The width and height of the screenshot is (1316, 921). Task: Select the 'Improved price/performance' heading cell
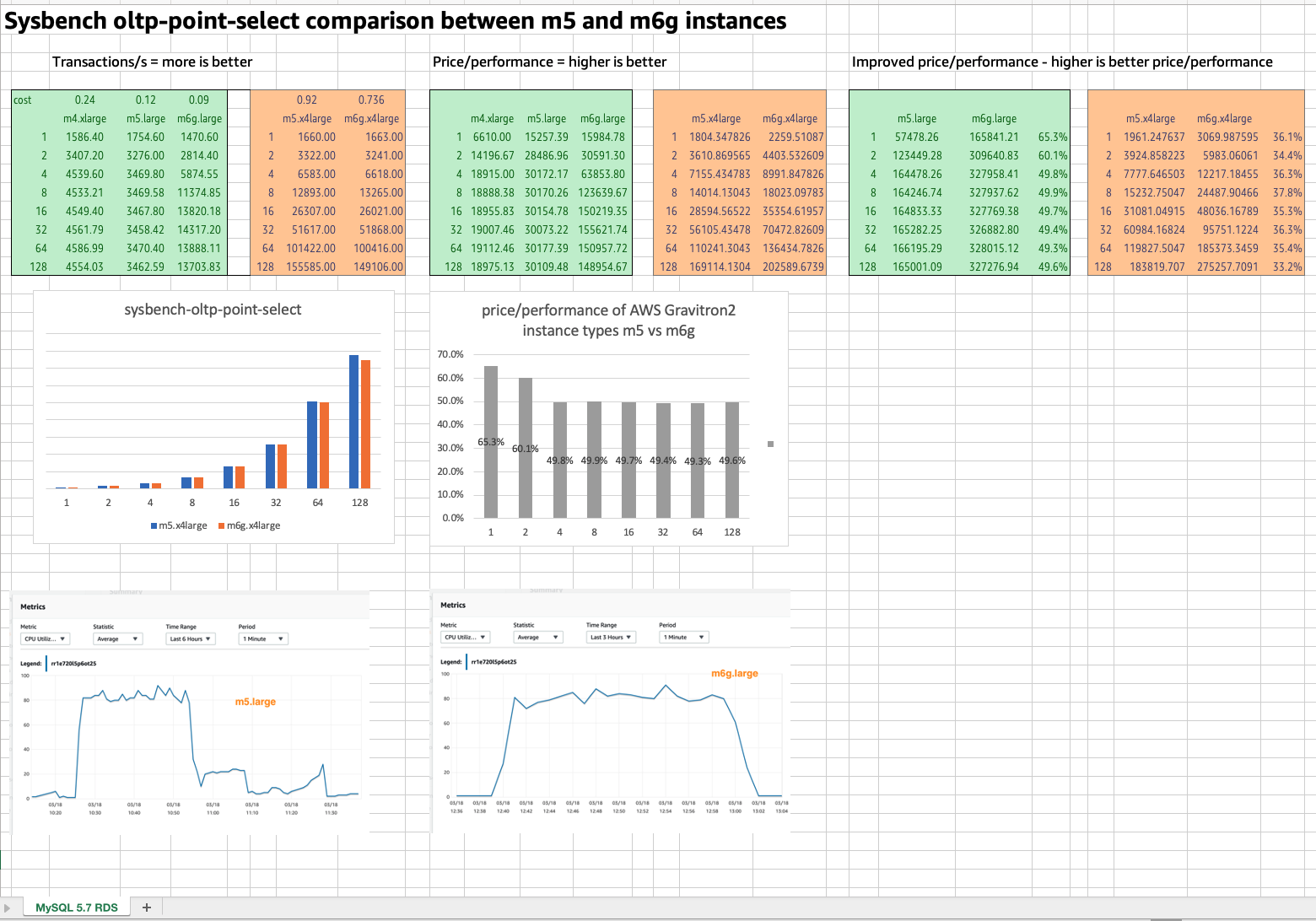pos(1062,62)
